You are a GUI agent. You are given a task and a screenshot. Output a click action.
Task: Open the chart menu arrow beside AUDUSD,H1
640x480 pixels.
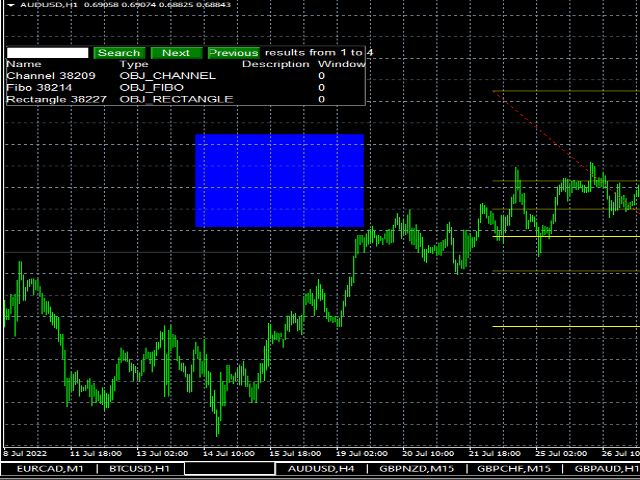(11, 5)
